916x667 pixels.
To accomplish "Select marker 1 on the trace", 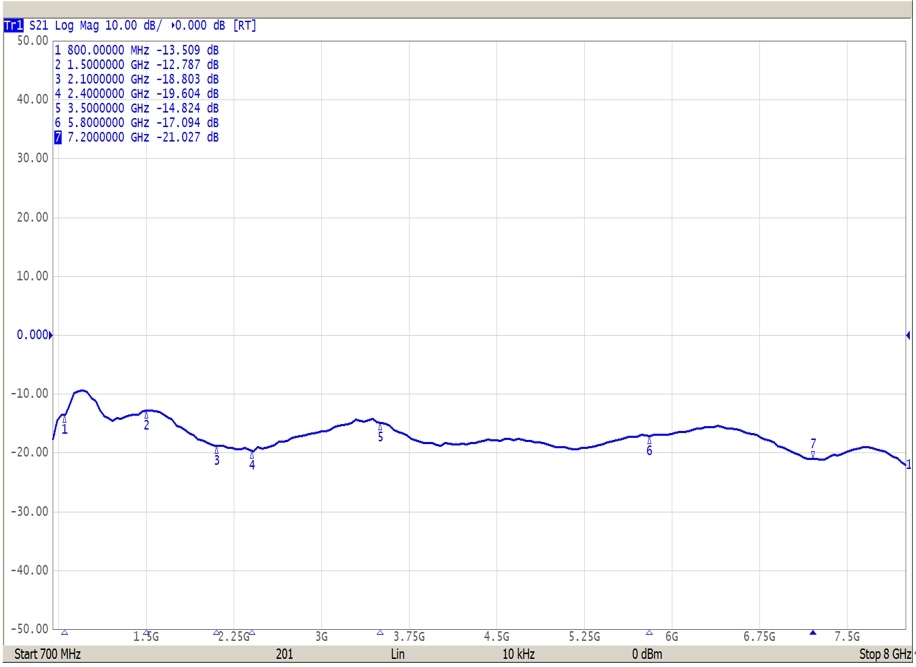I will [64, 424].
